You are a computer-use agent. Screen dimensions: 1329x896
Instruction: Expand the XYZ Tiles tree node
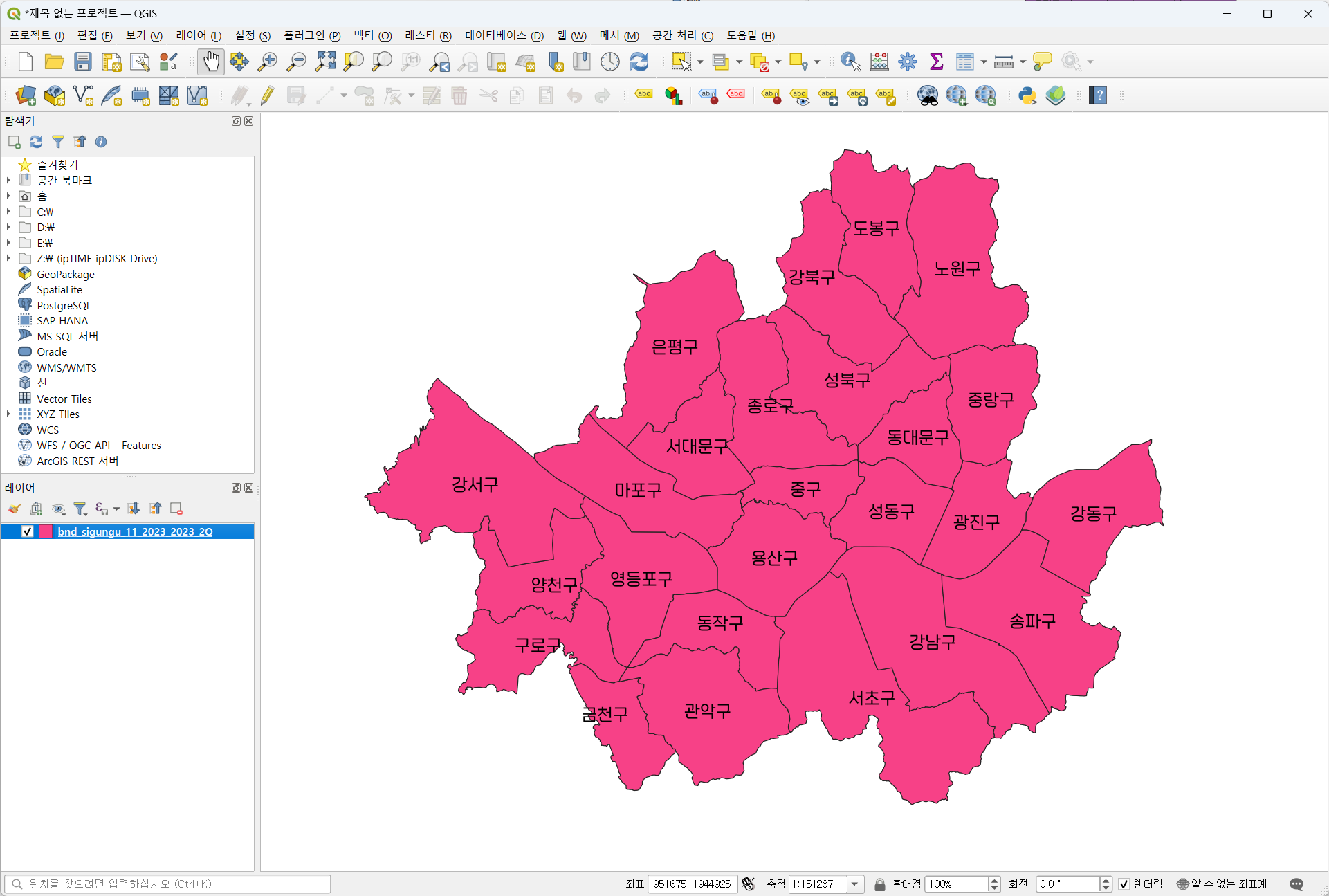(x=8, y=414)
